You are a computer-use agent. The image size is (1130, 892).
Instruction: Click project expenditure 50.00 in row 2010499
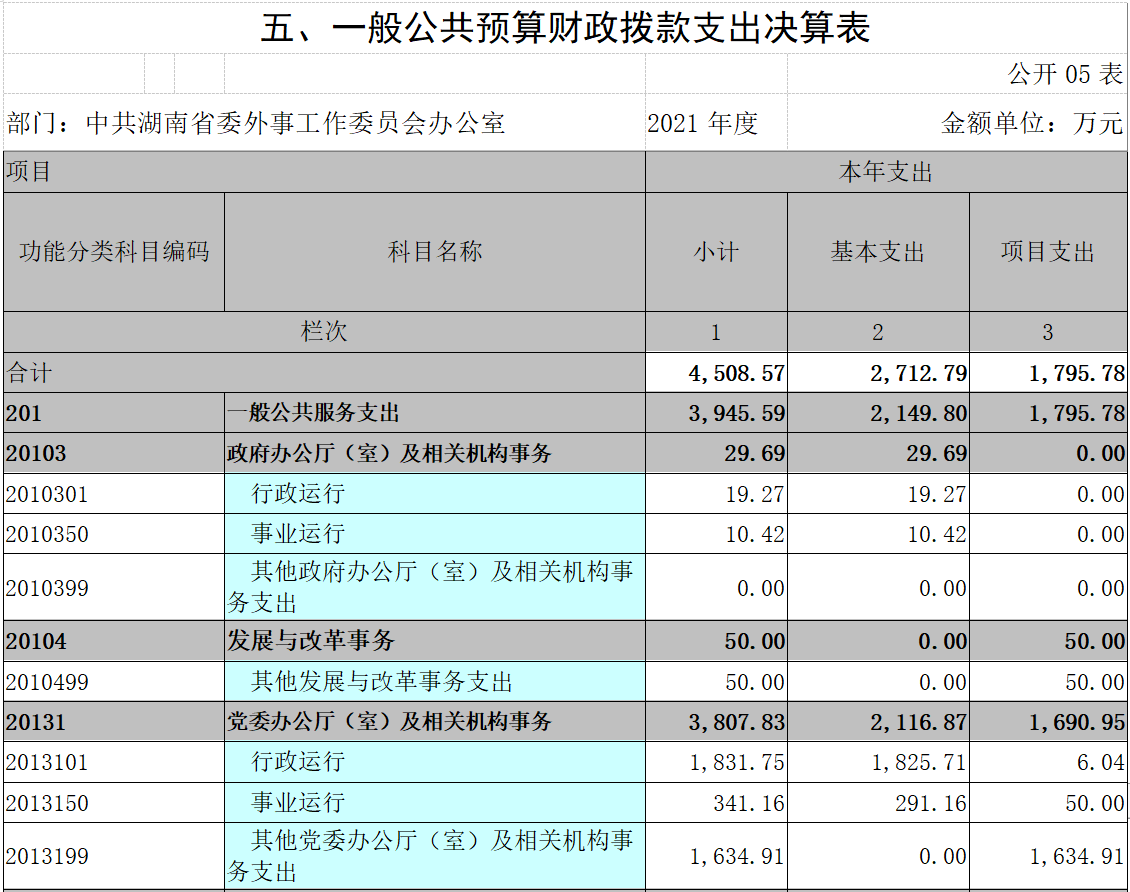coord(1049,682)
